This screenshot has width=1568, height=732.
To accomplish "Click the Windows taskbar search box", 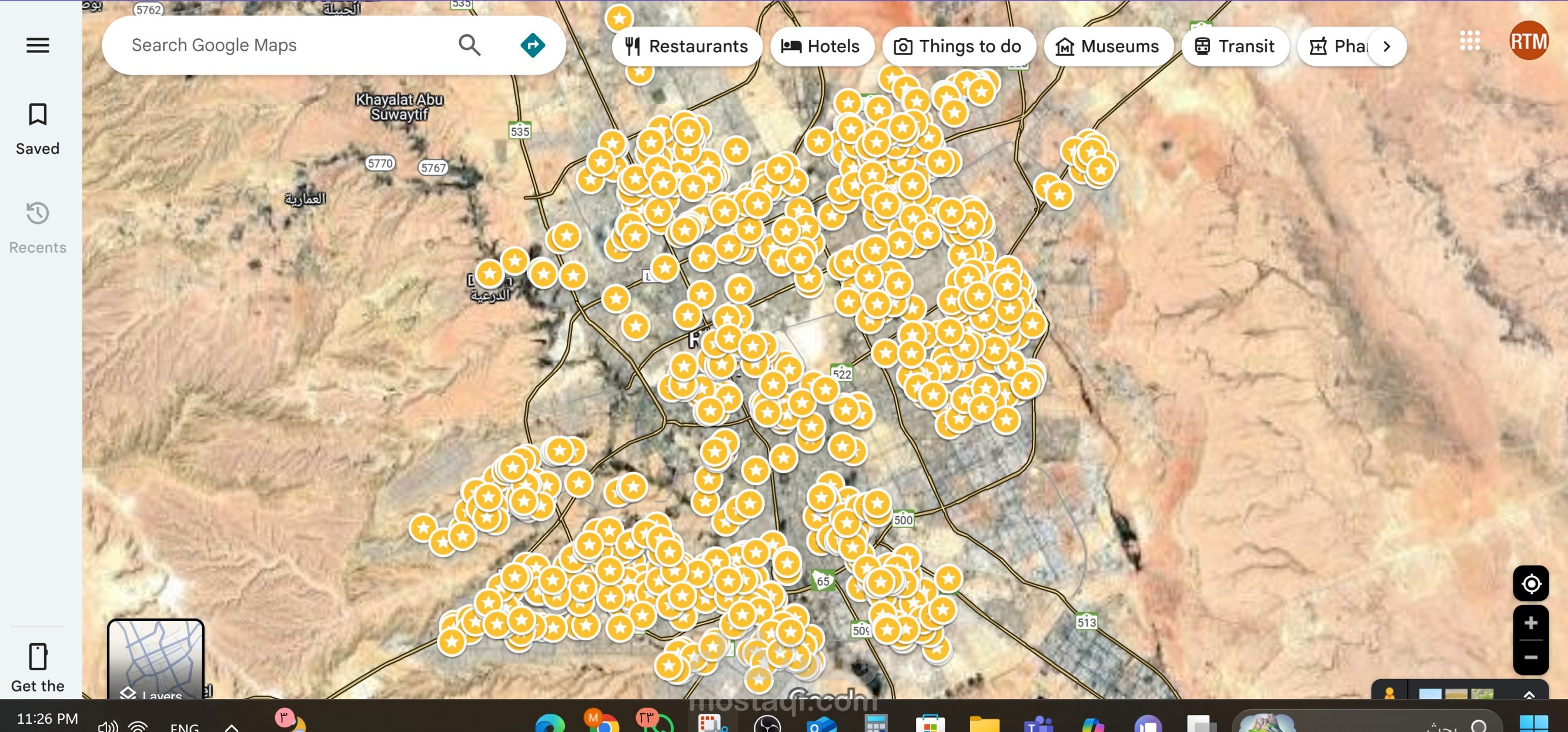I will tap(1366, 721).
